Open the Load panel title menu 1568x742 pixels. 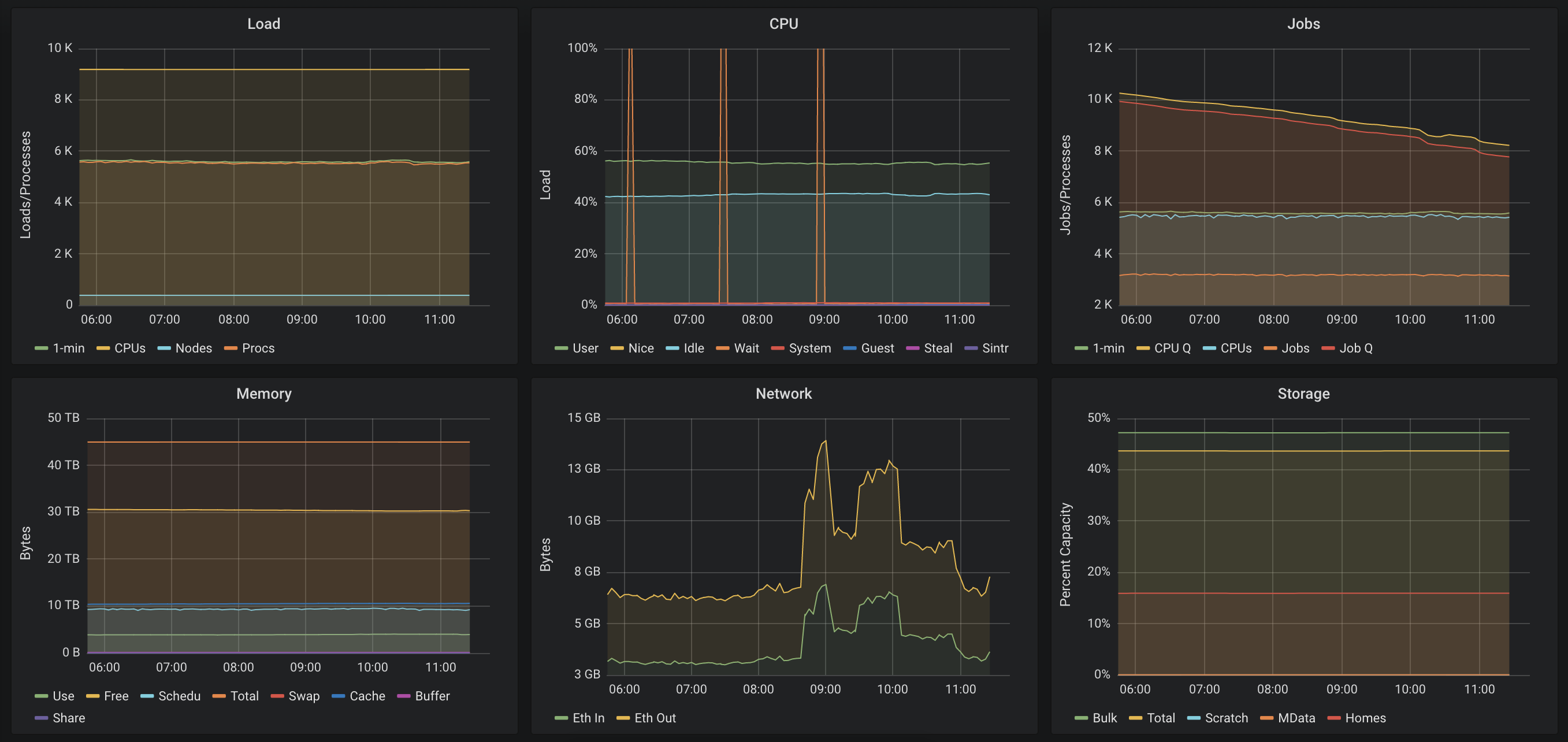tap(263, 24)
